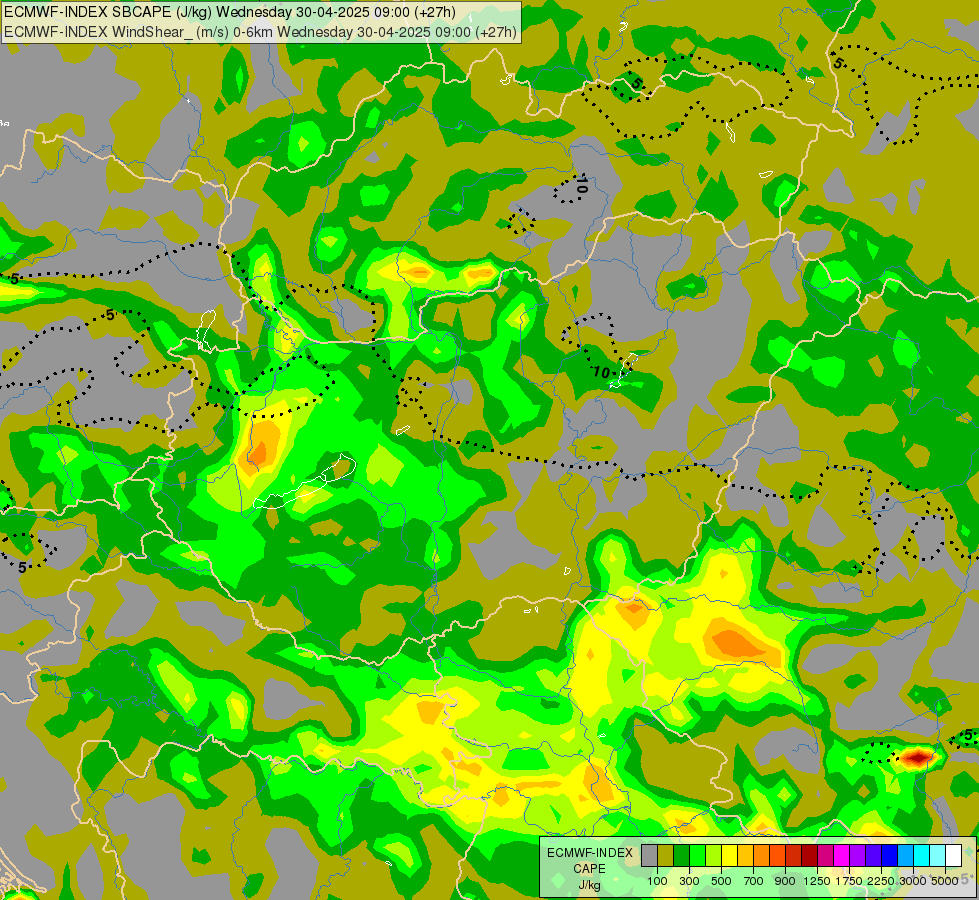This screenshot has height=900, width=979.
Task: Click the dark red swatch before the 1250 mark
Action: [809, 855]
